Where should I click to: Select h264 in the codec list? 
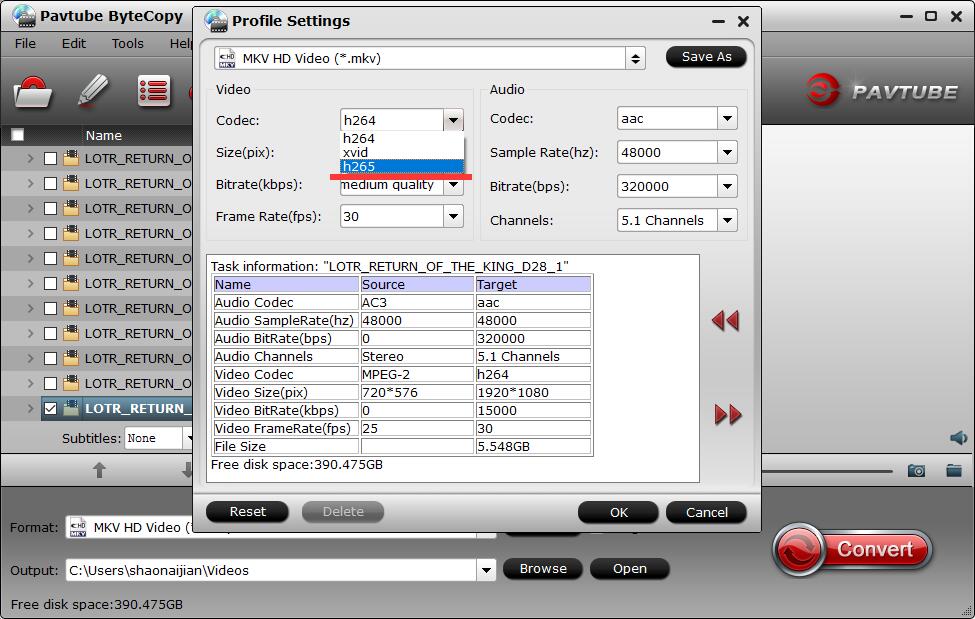[x=402, y=138]
